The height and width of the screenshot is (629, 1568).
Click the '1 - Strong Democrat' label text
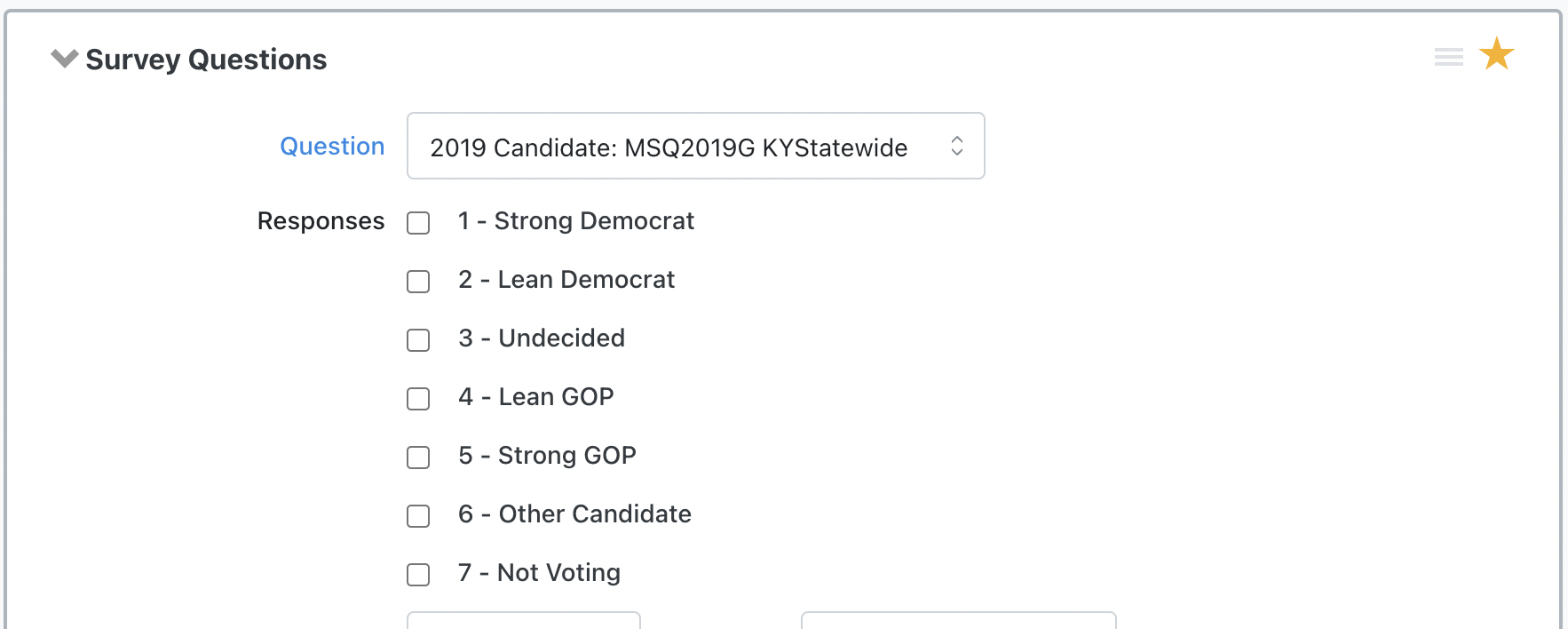click(x=575, y=221)
